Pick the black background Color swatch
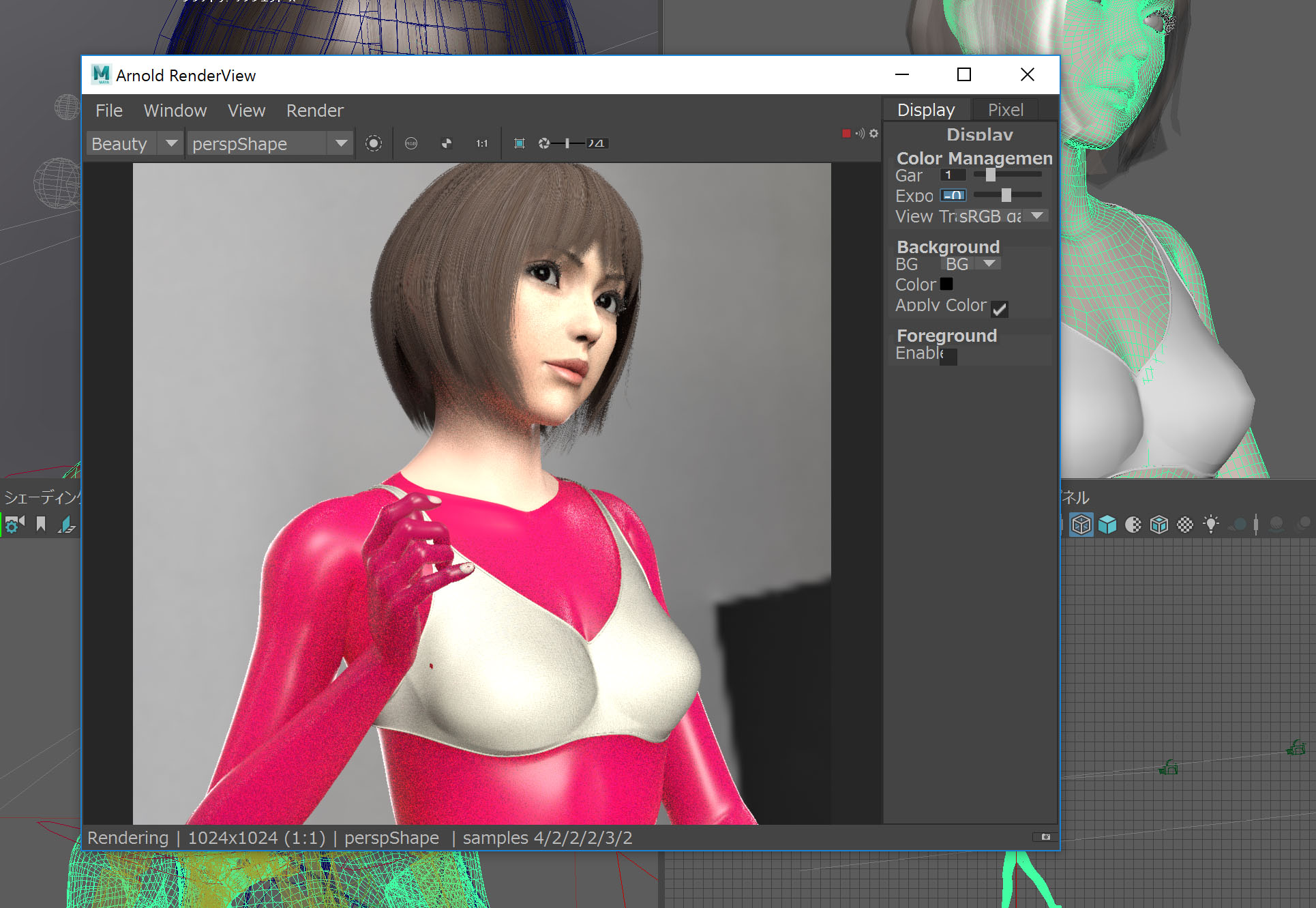 point(946,284)
